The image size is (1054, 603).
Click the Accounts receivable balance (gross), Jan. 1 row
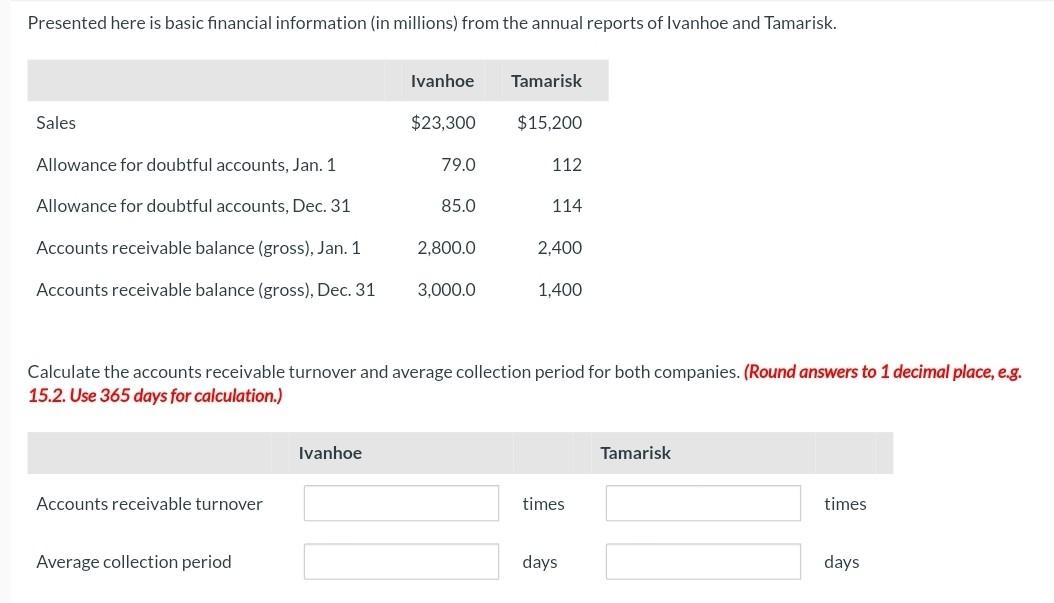[198, 247]
